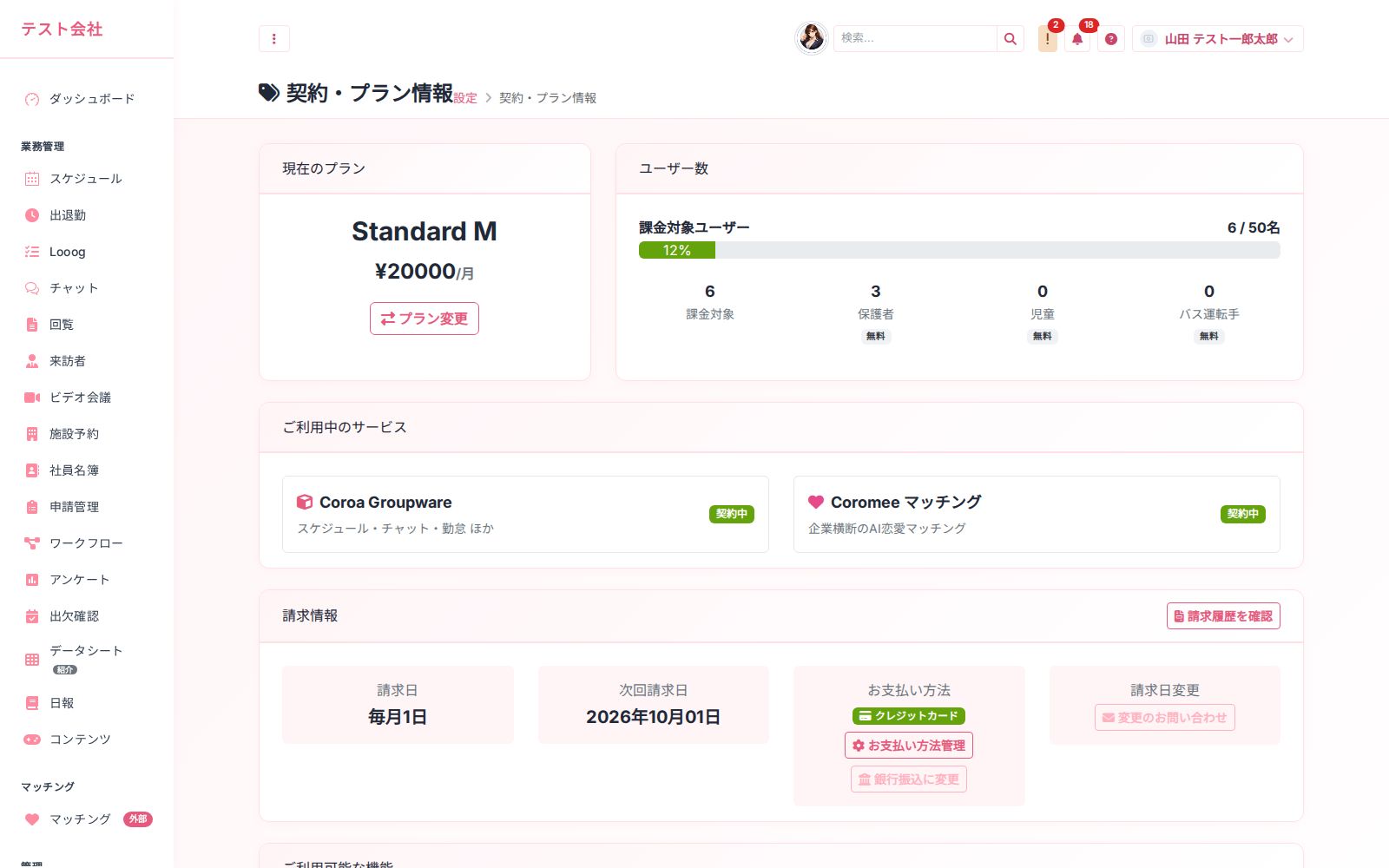The image size is (1389, 868).
Task: Click the 検索 search input field
Action: pyautogui.click(x=915, y=39)
